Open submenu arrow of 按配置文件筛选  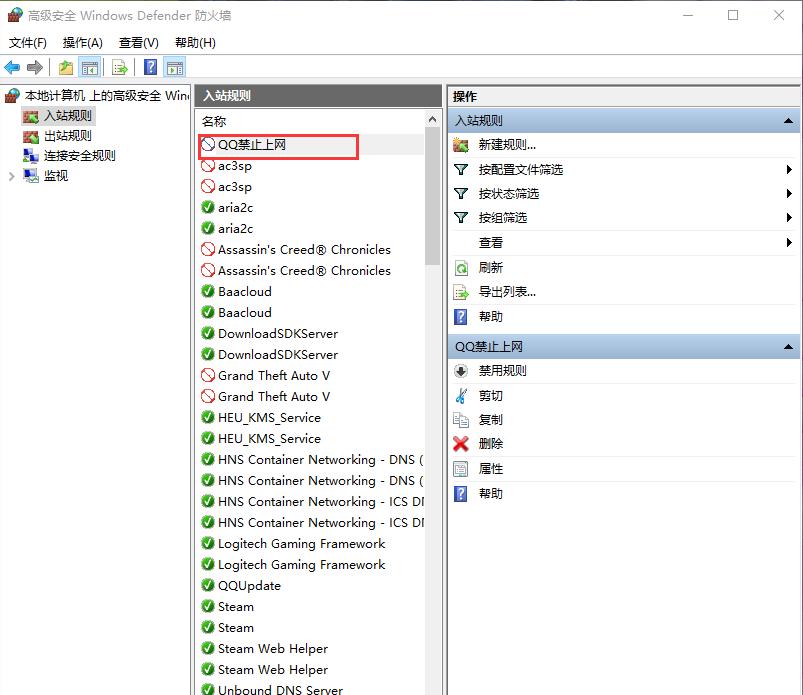[x=789, y=170]
